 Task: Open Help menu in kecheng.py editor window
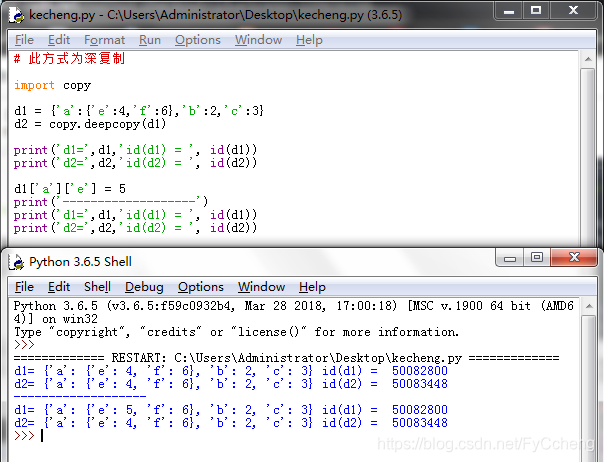pyautogui.click(x=309, y=40)
